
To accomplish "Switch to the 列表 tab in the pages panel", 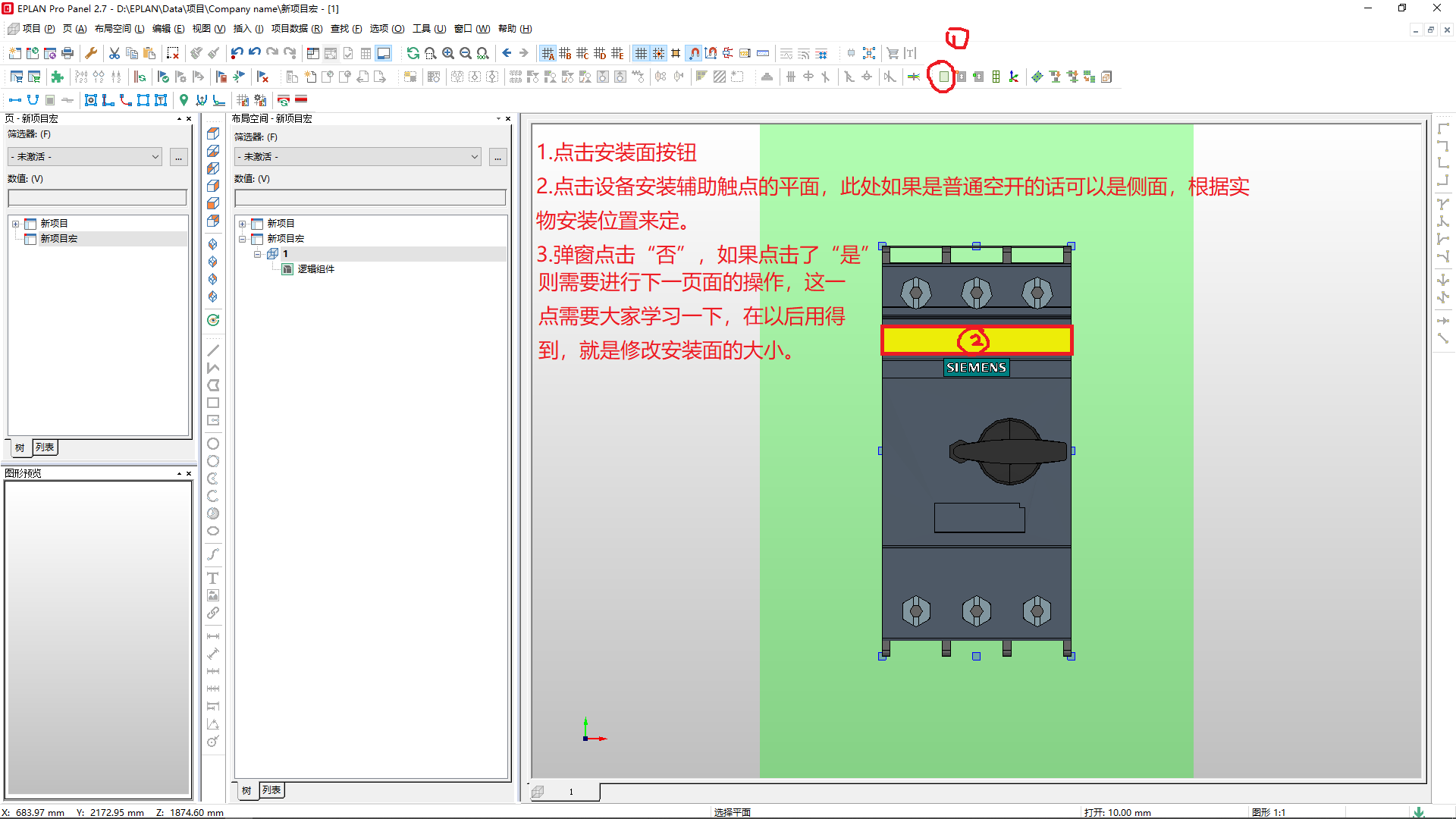I will tap(45, 447).
